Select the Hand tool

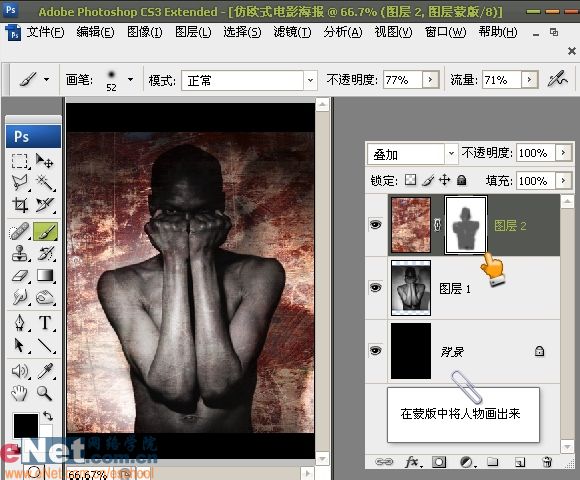pos(20,393)
